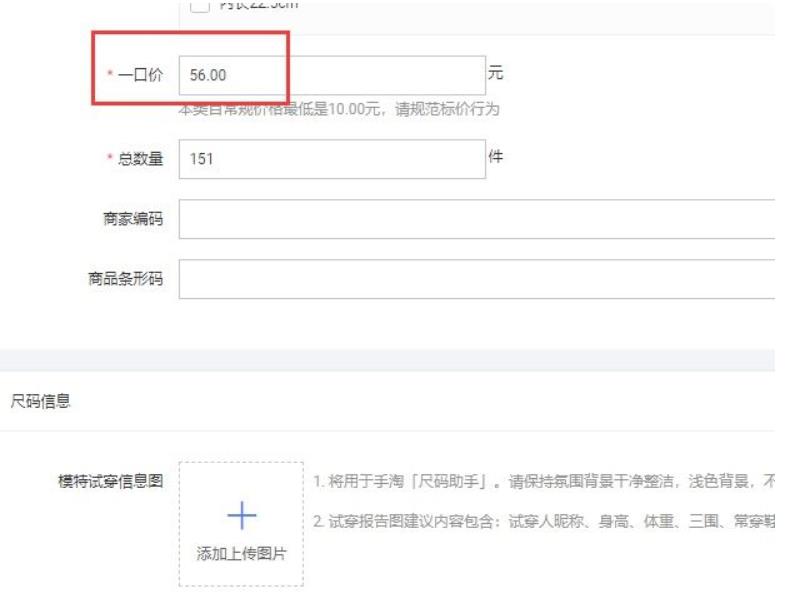Image resolution: width=801 pixels, height=614 pixels.
Task: Click the plus icon to upload image
Action: [x=241, y=515]
